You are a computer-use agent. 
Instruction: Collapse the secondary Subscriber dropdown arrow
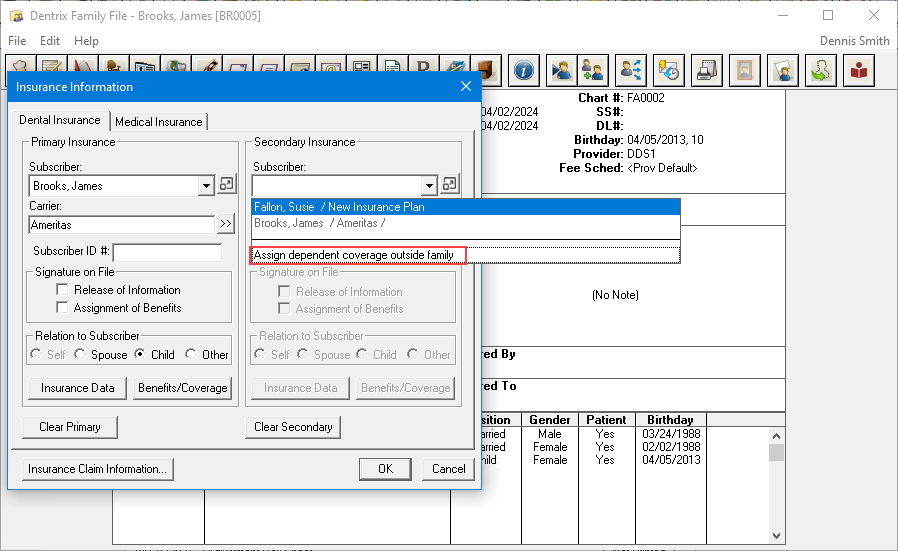point(429,185)
